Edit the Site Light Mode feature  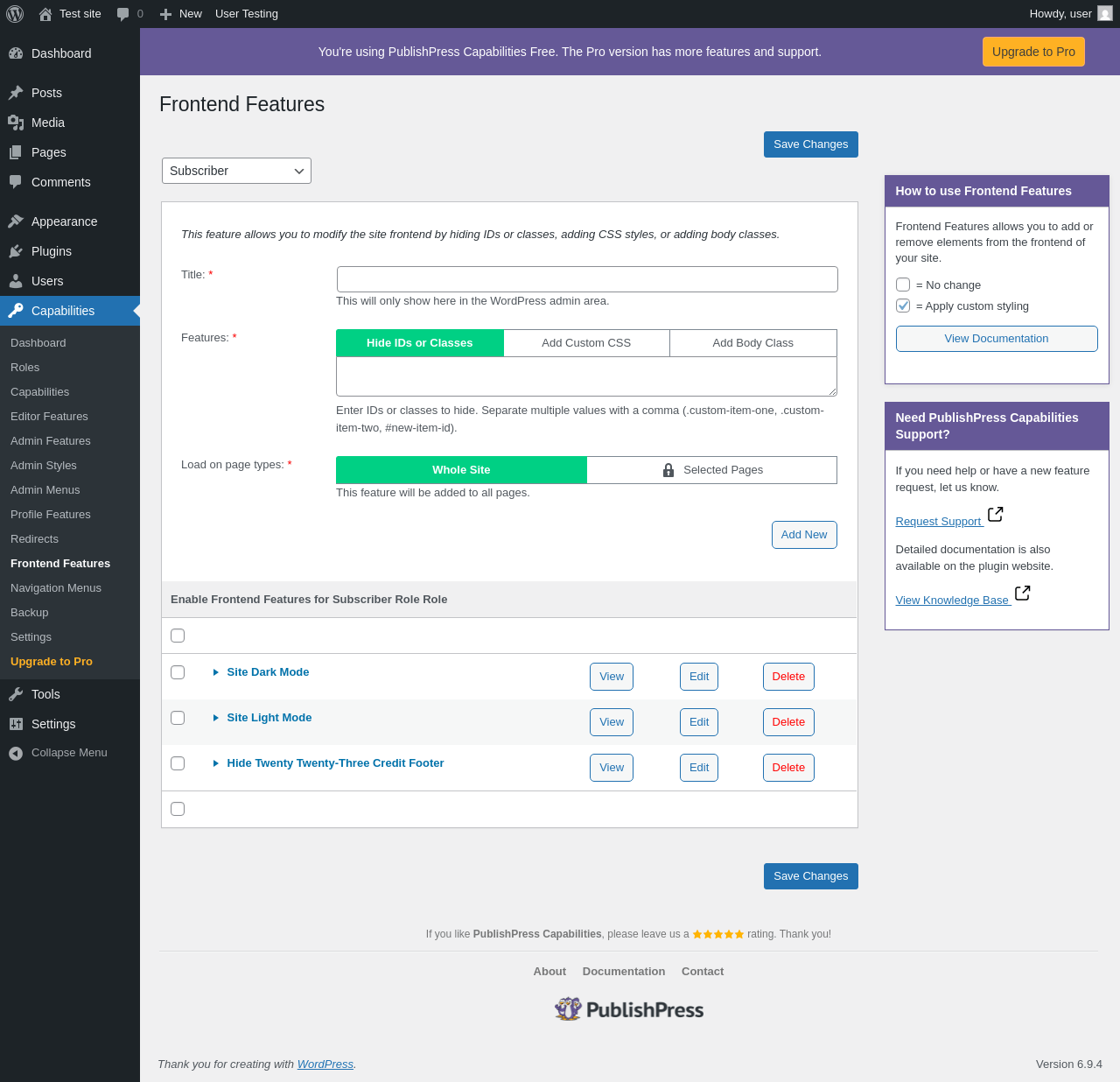coord(699,722)
